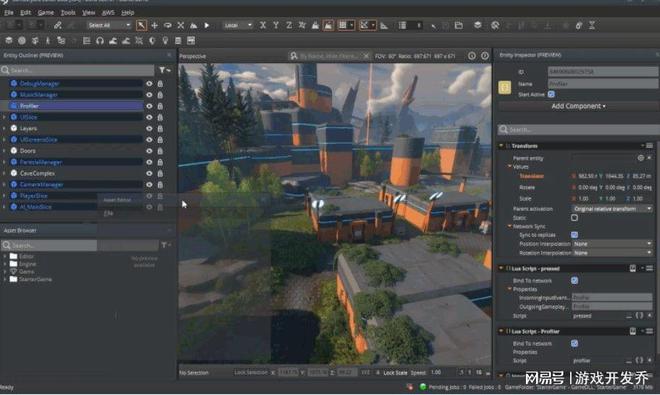Open the Tools menu
The height and width of the screenshot is (395, 660).
(68, 13)
